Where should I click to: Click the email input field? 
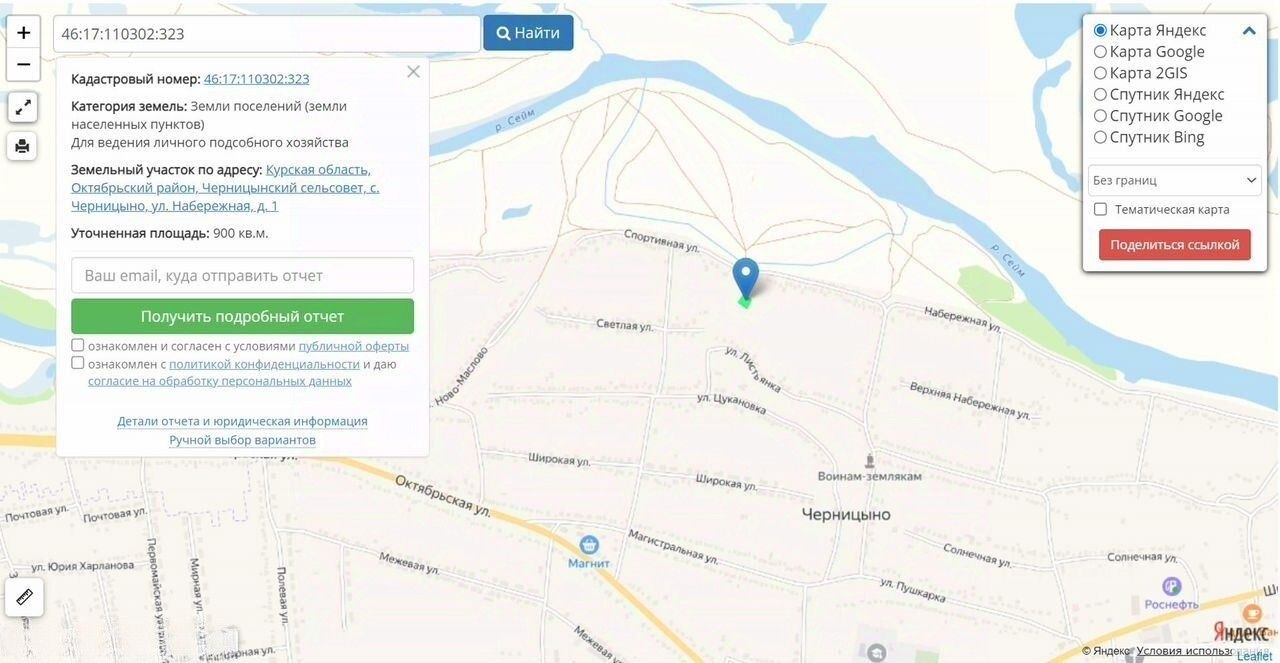pyautogui.click(x=242, y=275)
